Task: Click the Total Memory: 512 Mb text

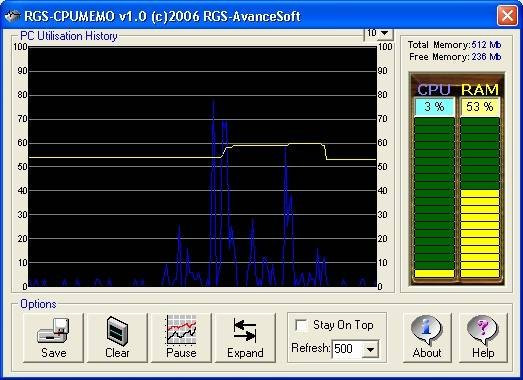Action: (x=455, y=45)
